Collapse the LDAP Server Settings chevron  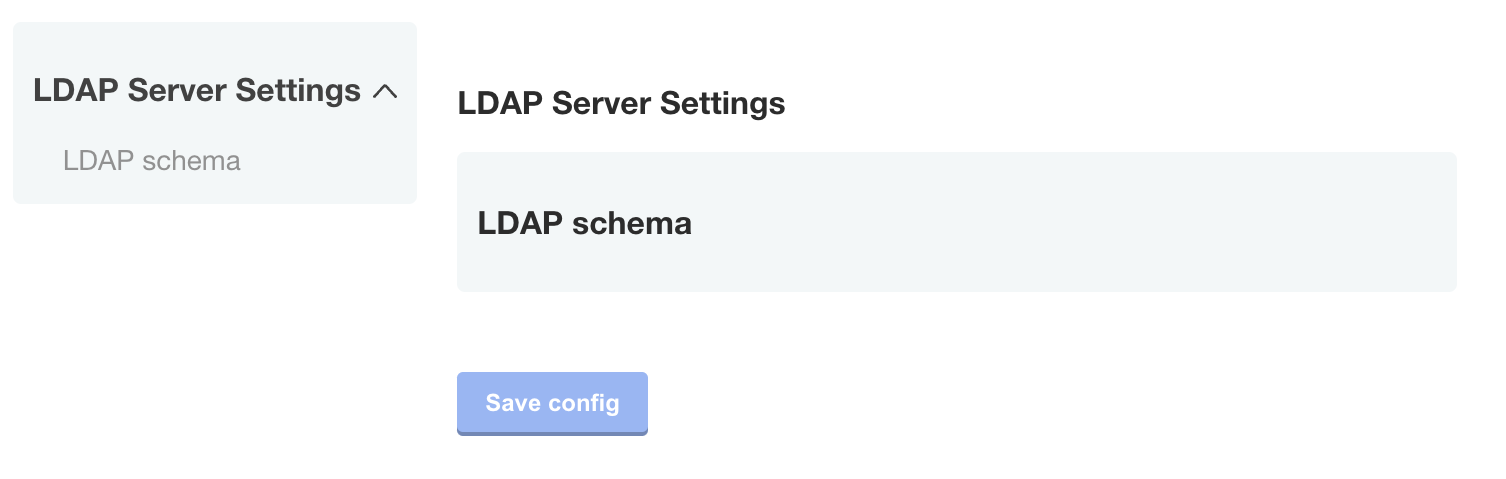pos(385,91)
